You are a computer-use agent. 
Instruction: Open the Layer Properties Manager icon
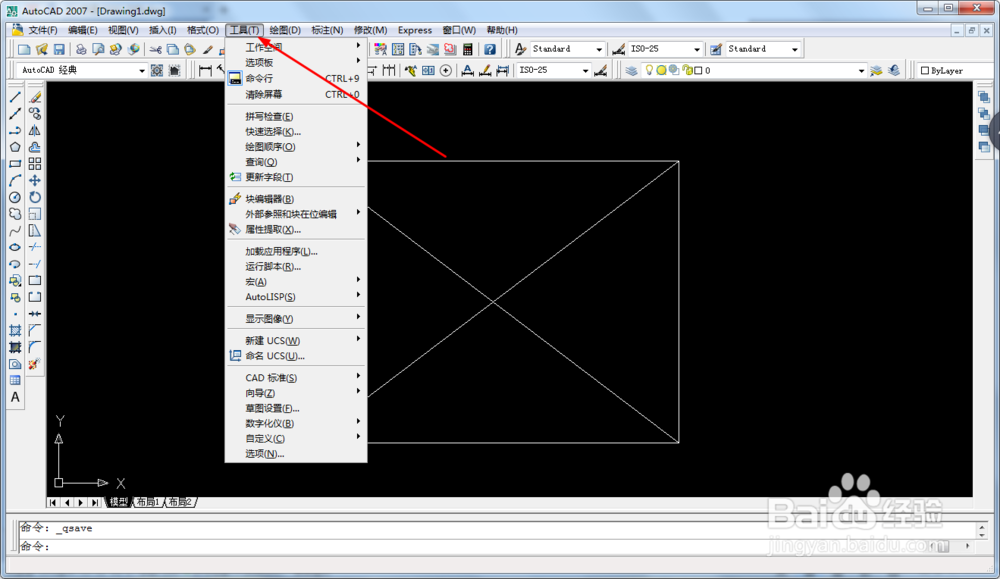click(x=631, y=70)
